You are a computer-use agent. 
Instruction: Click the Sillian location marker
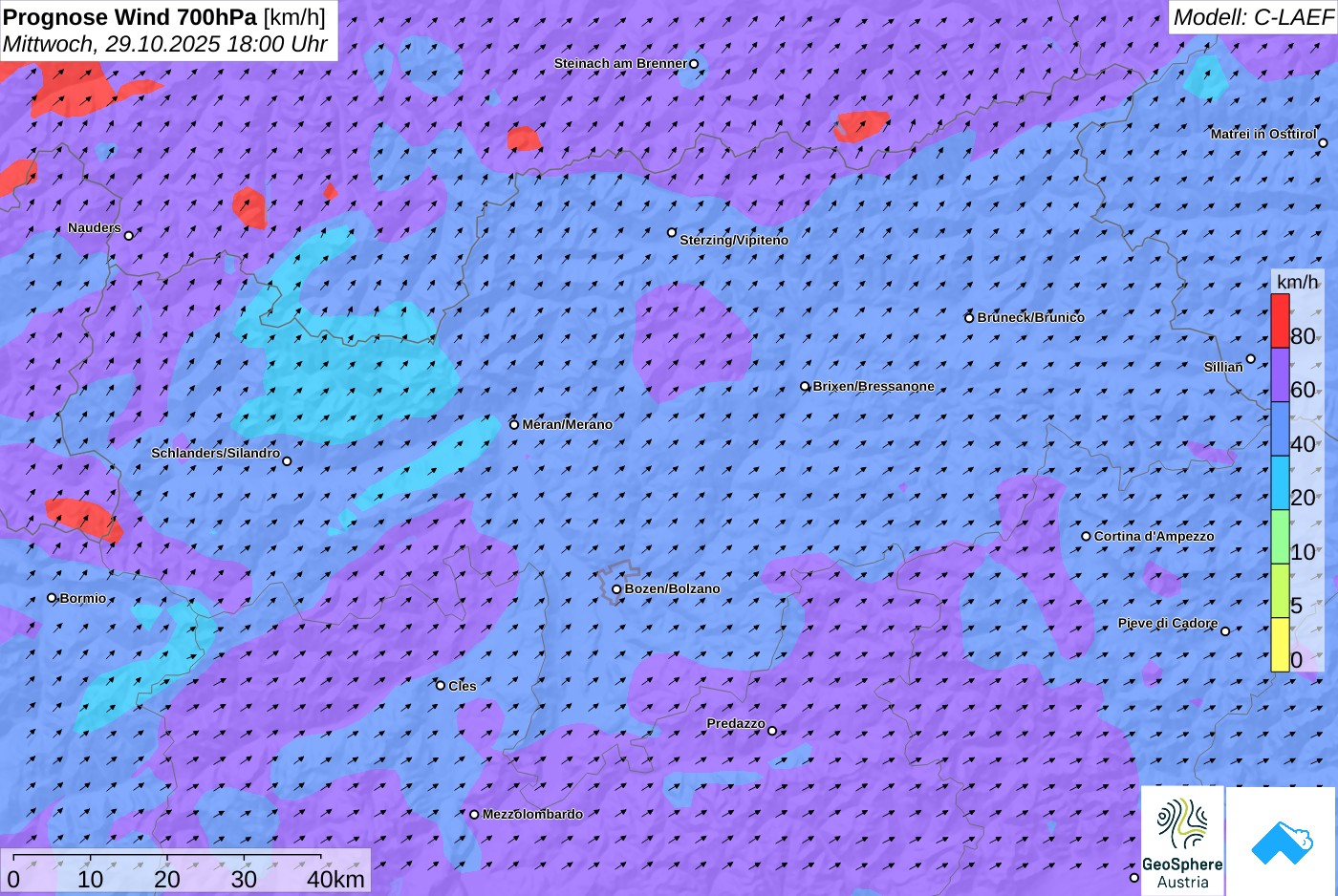click(1250, 359)
